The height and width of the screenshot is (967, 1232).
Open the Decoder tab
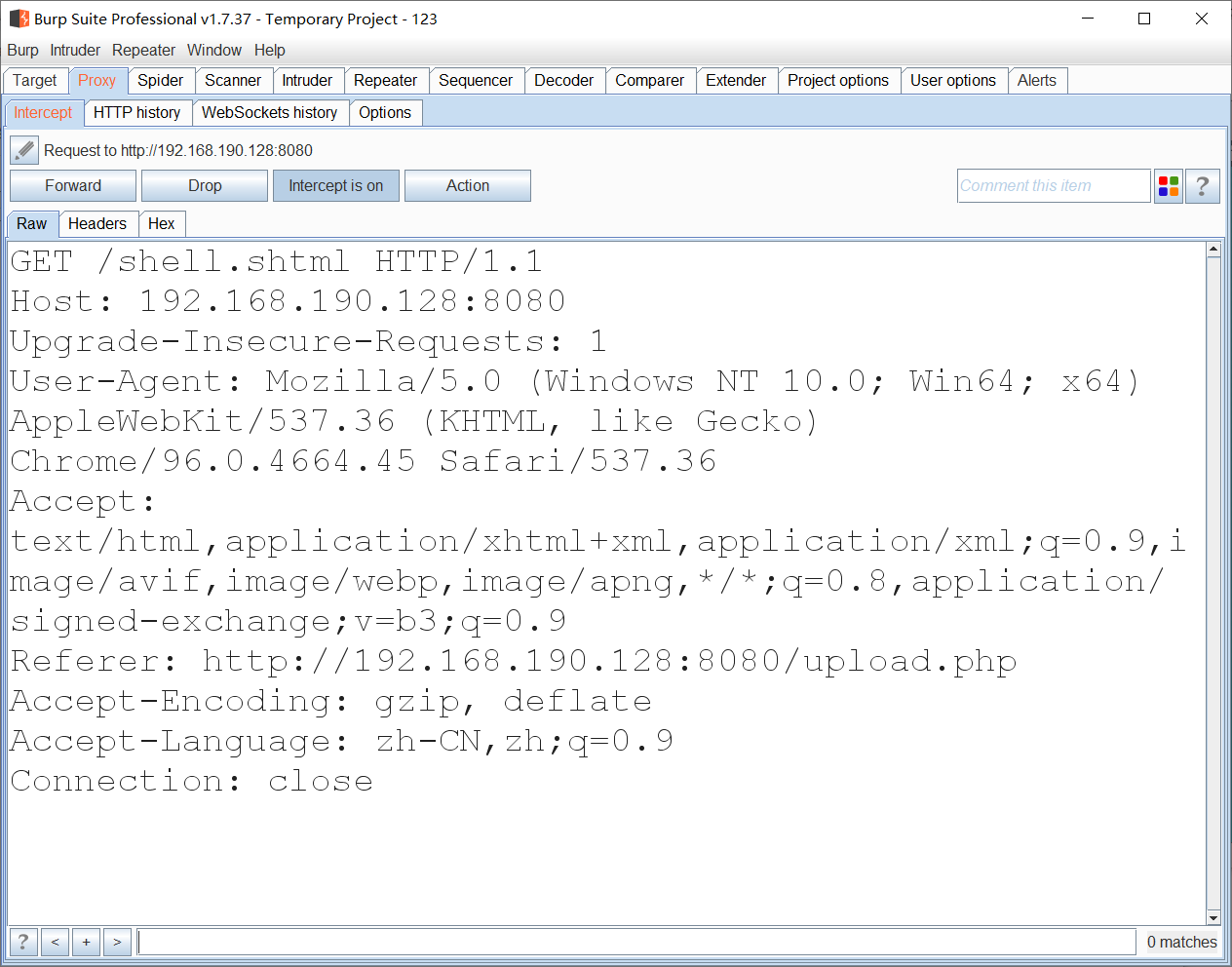click(x=564, y=81)
